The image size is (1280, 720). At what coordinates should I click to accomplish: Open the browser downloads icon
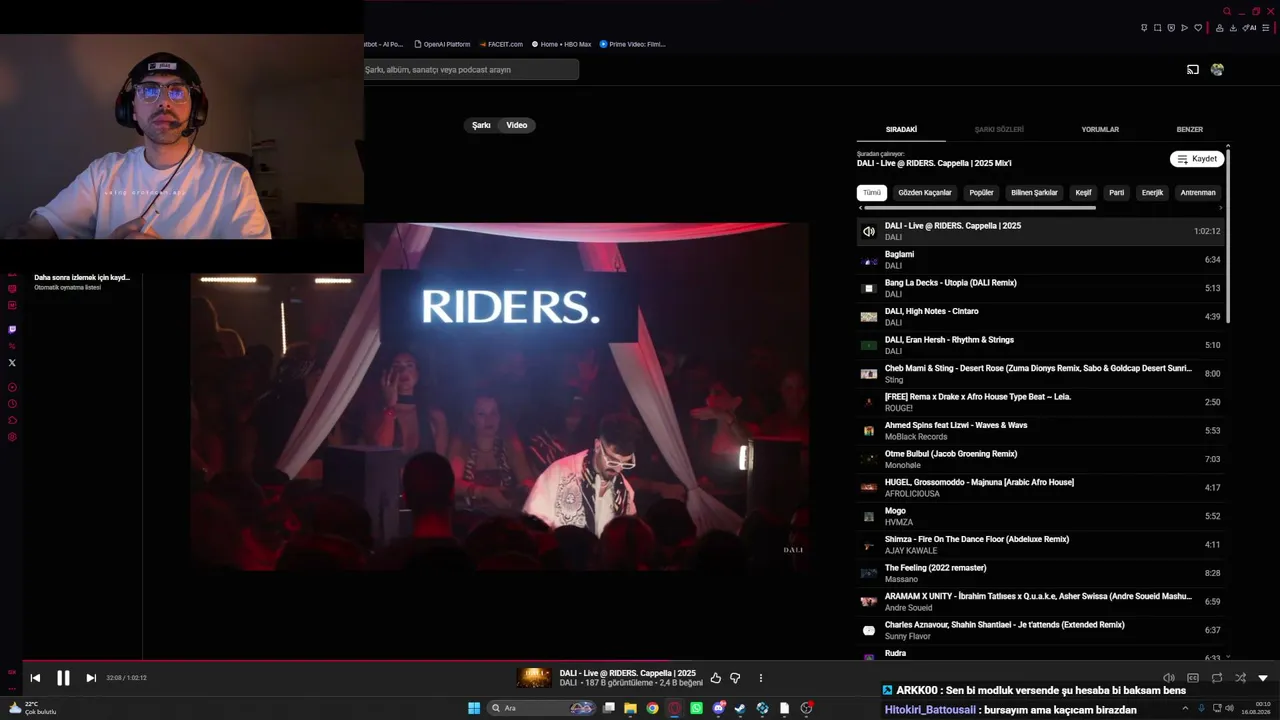point(1233,28)
